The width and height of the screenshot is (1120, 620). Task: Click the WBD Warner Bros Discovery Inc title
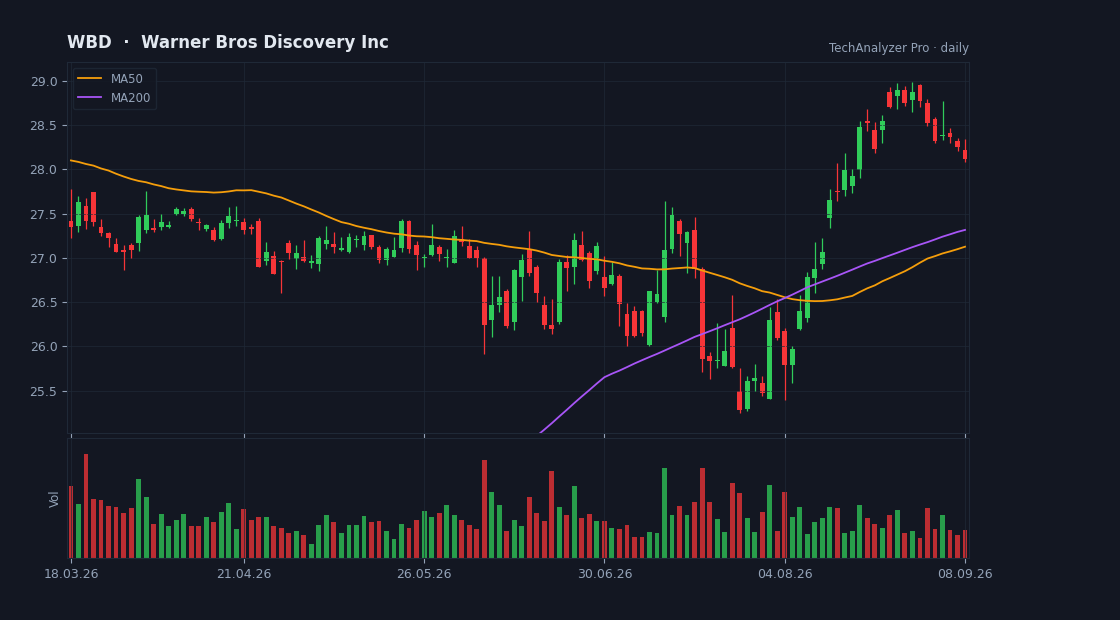[228, 42]
